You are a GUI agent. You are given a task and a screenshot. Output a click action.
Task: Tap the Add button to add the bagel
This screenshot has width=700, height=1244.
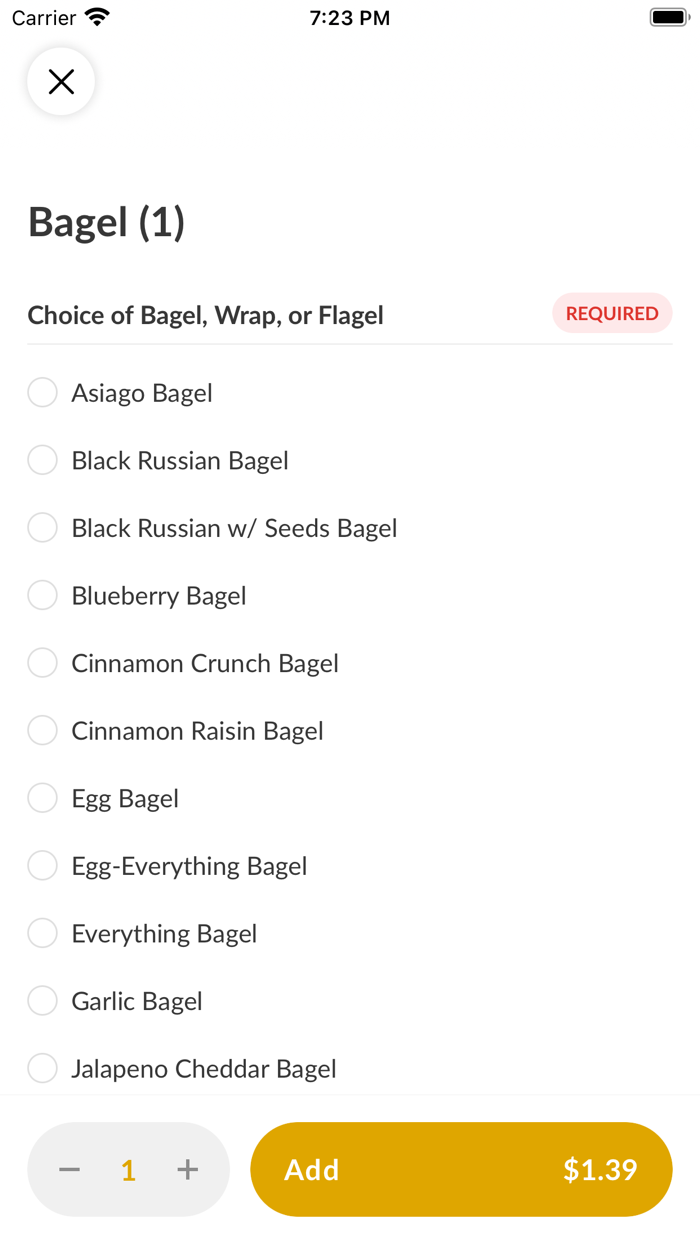pyautogui.click(x=460, y=1169)
